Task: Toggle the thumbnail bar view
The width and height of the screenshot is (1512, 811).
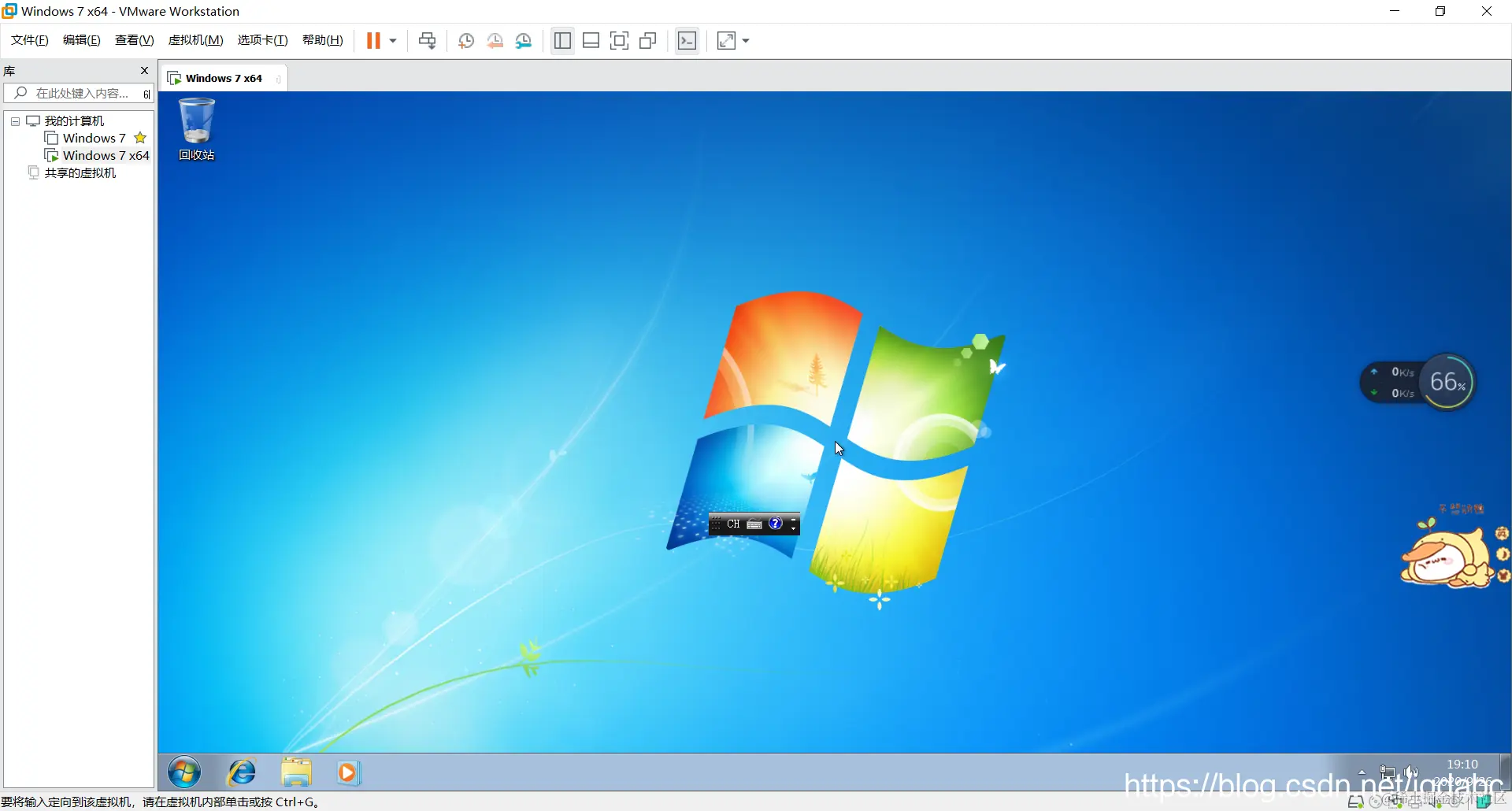Action: point(591,41)
